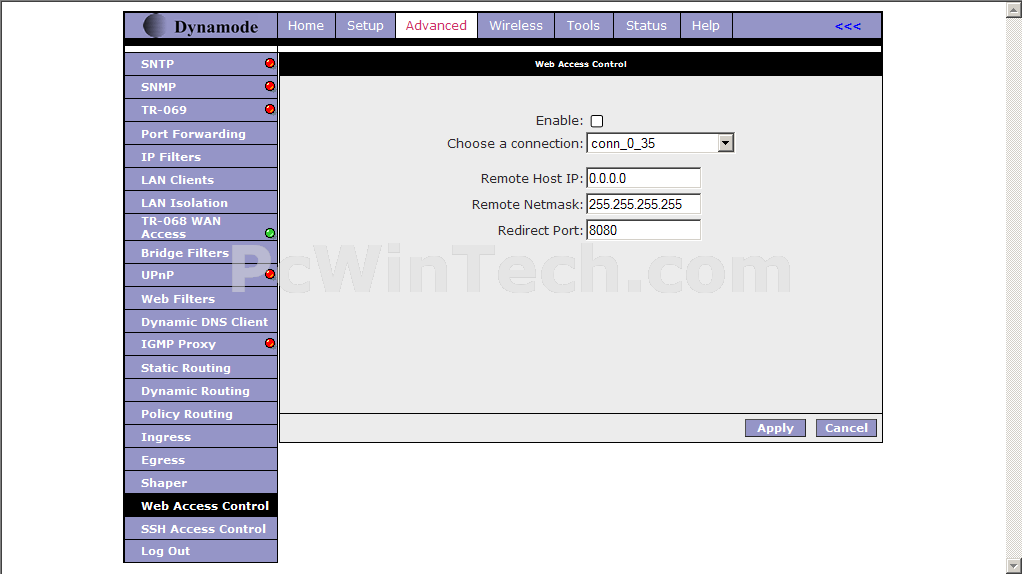The image size is (1022, 574).
Task: Tick the Enable checkbox
Action: pos(596,121)
